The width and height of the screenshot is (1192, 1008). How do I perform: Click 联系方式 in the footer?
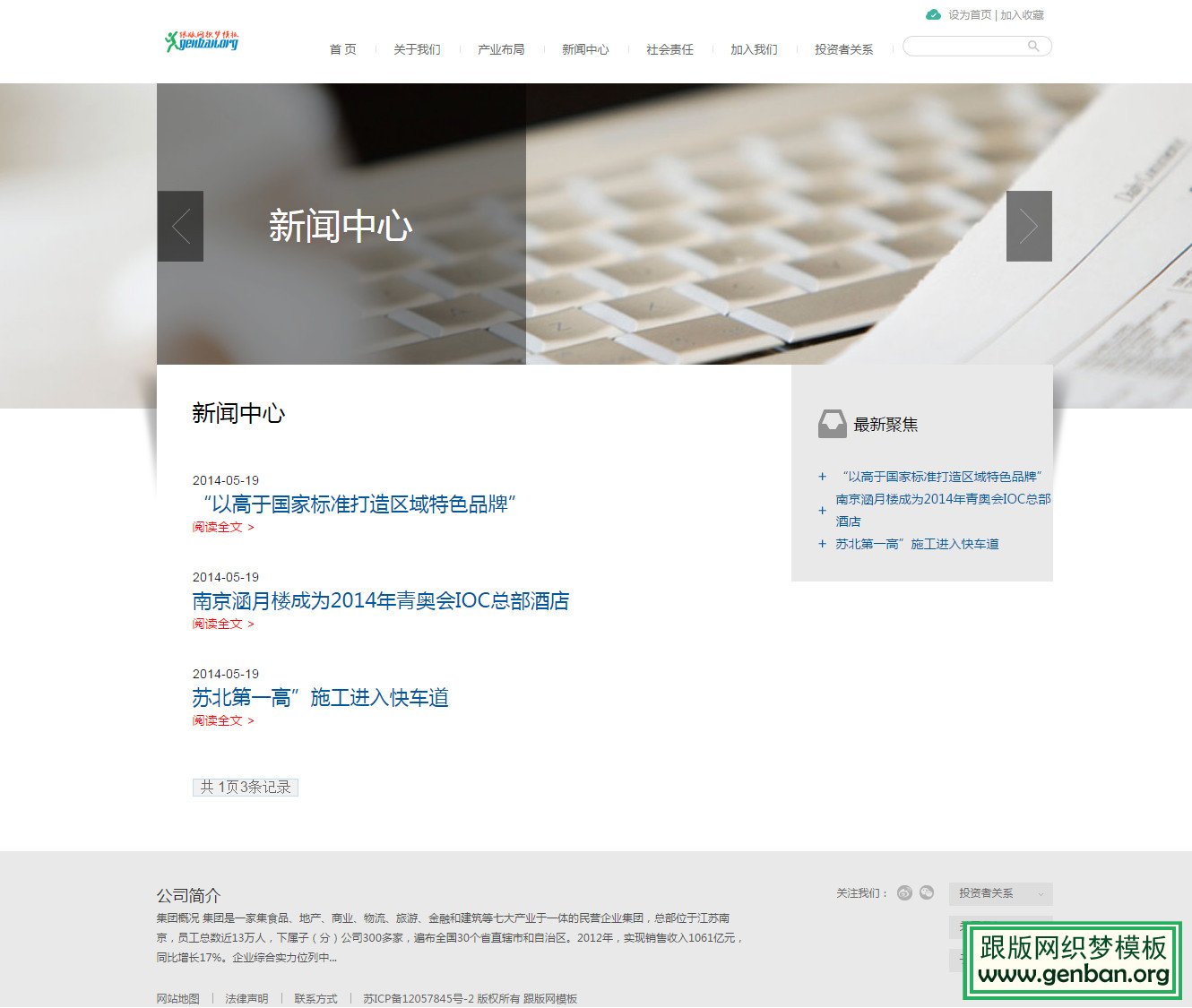[x=315, y=997]
